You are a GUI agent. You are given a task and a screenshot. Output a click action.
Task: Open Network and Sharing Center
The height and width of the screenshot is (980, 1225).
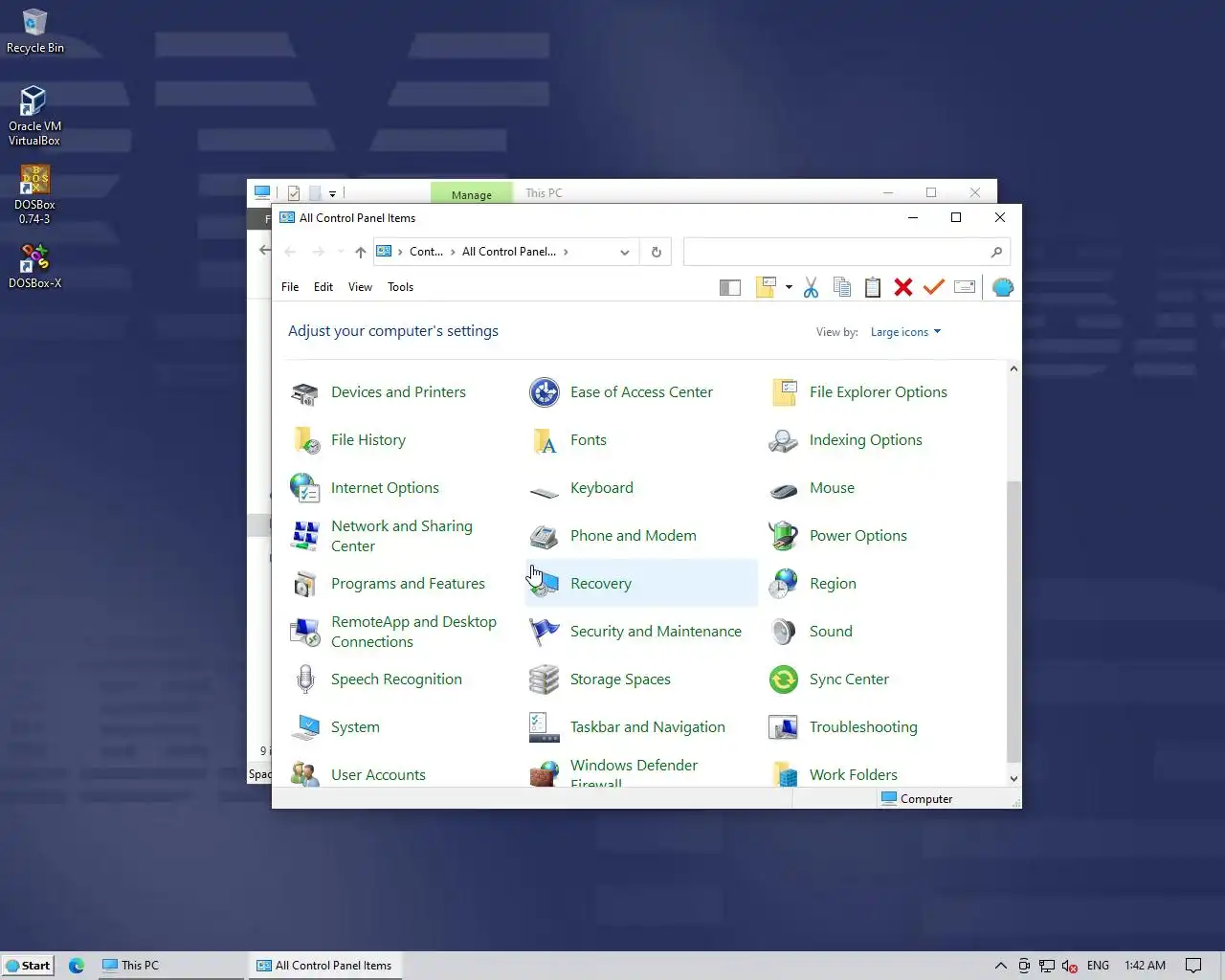click(x=383, y=536)
